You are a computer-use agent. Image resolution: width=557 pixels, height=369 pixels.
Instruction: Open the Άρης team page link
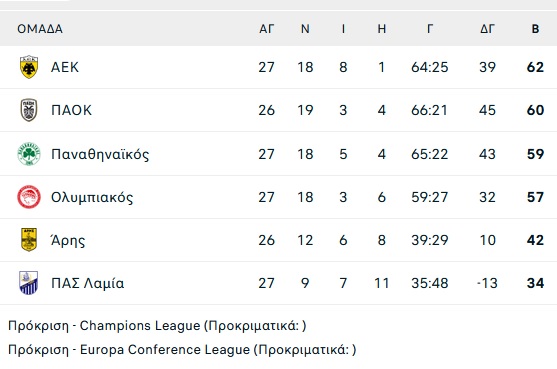pyautogui.click(x=68, y=240)
